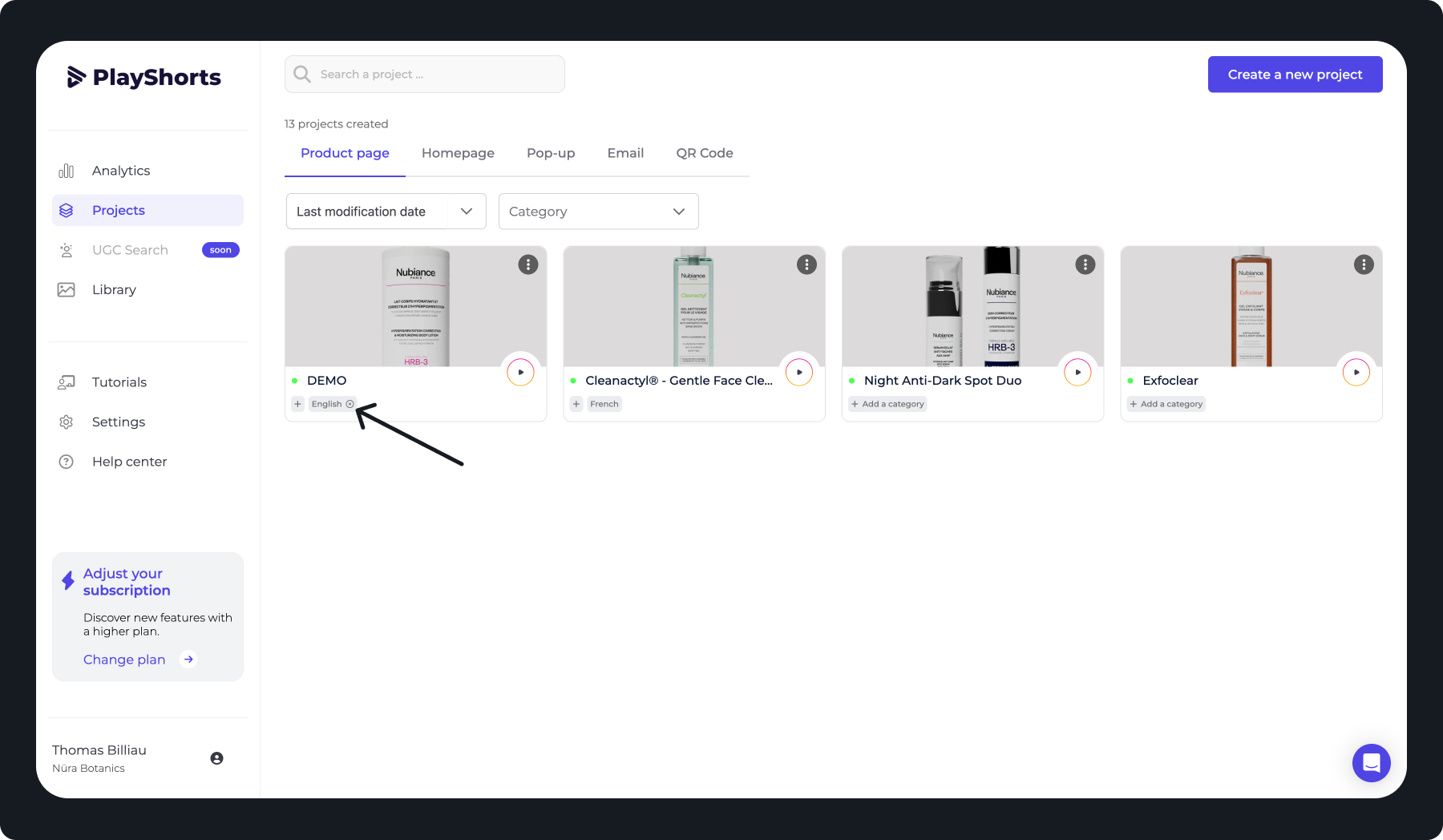Open the chat support widget
The image size is (1443, 840).
coord(1372,763)
